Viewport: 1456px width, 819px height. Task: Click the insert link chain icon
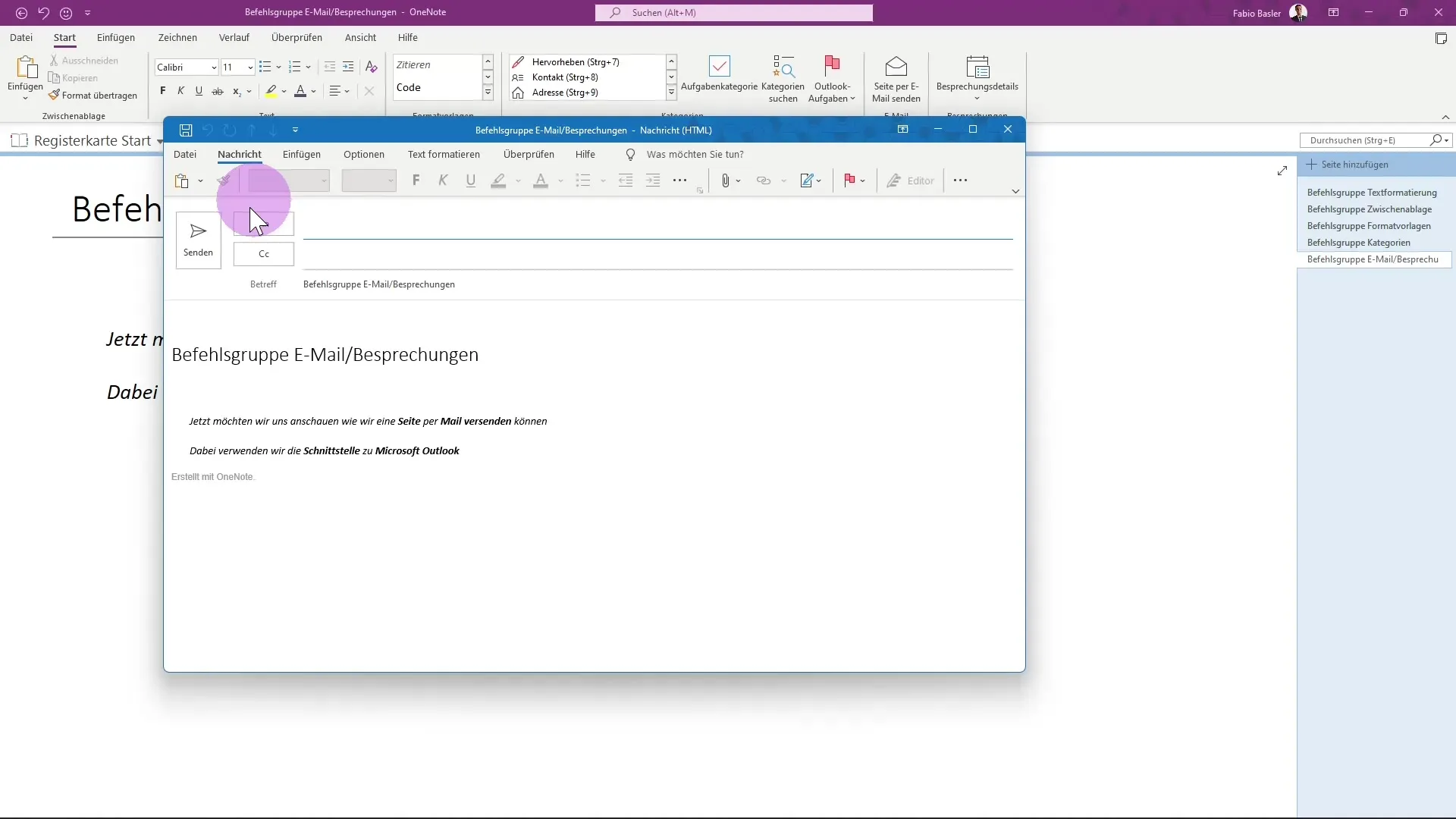click(x=764, y=180)
